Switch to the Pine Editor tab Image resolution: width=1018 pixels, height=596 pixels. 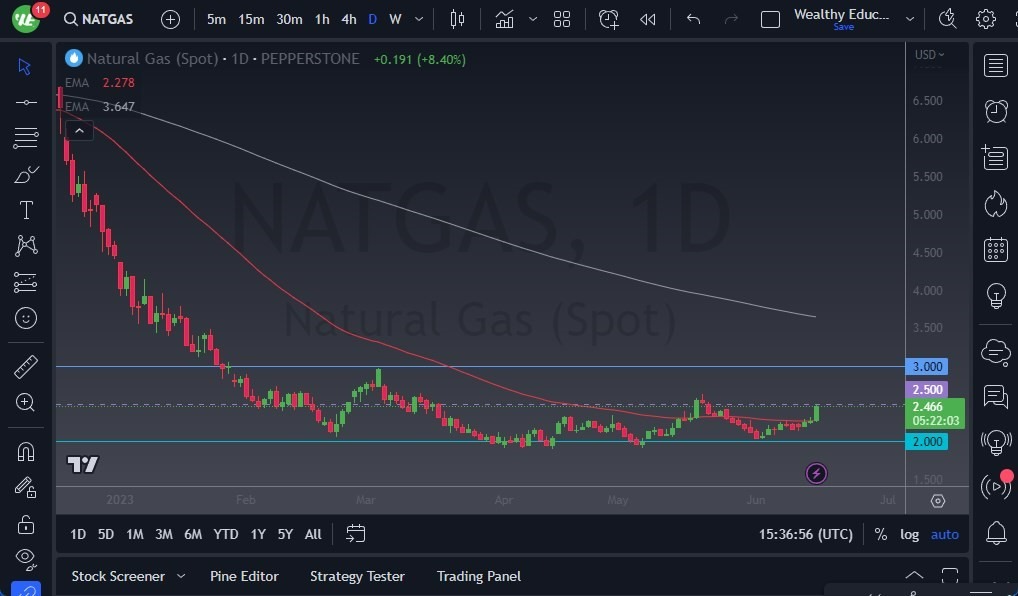[244, 576]
